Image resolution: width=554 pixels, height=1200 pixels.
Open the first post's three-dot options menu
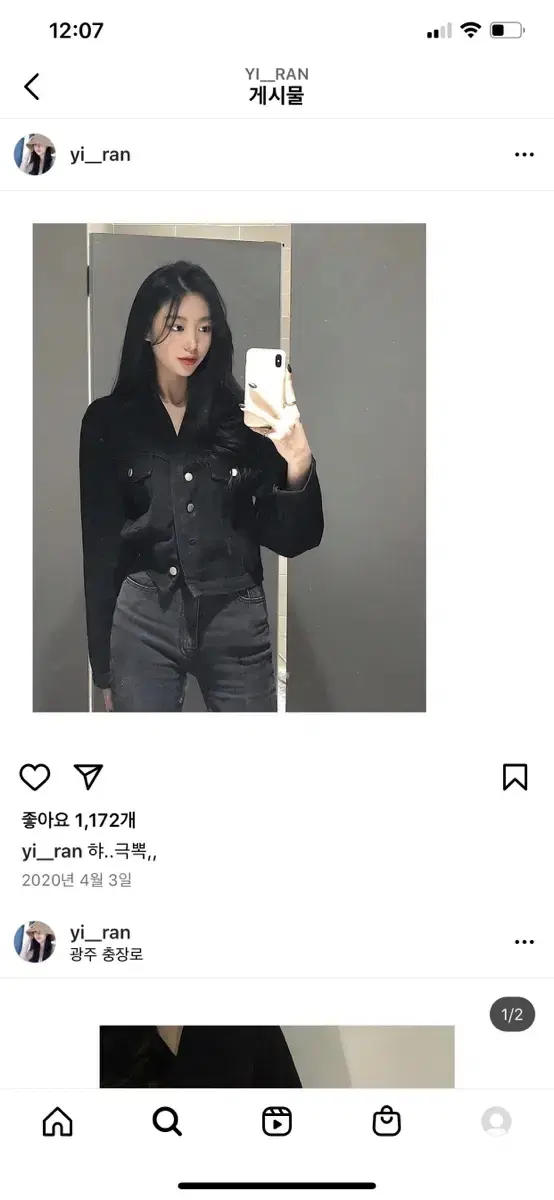(x=524, y=155)
